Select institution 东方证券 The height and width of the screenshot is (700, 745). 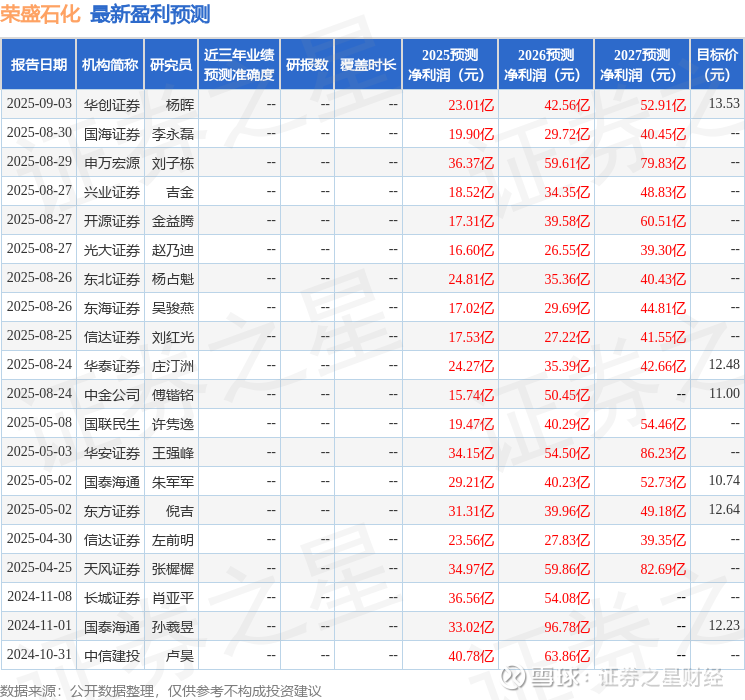pos(112,511)
